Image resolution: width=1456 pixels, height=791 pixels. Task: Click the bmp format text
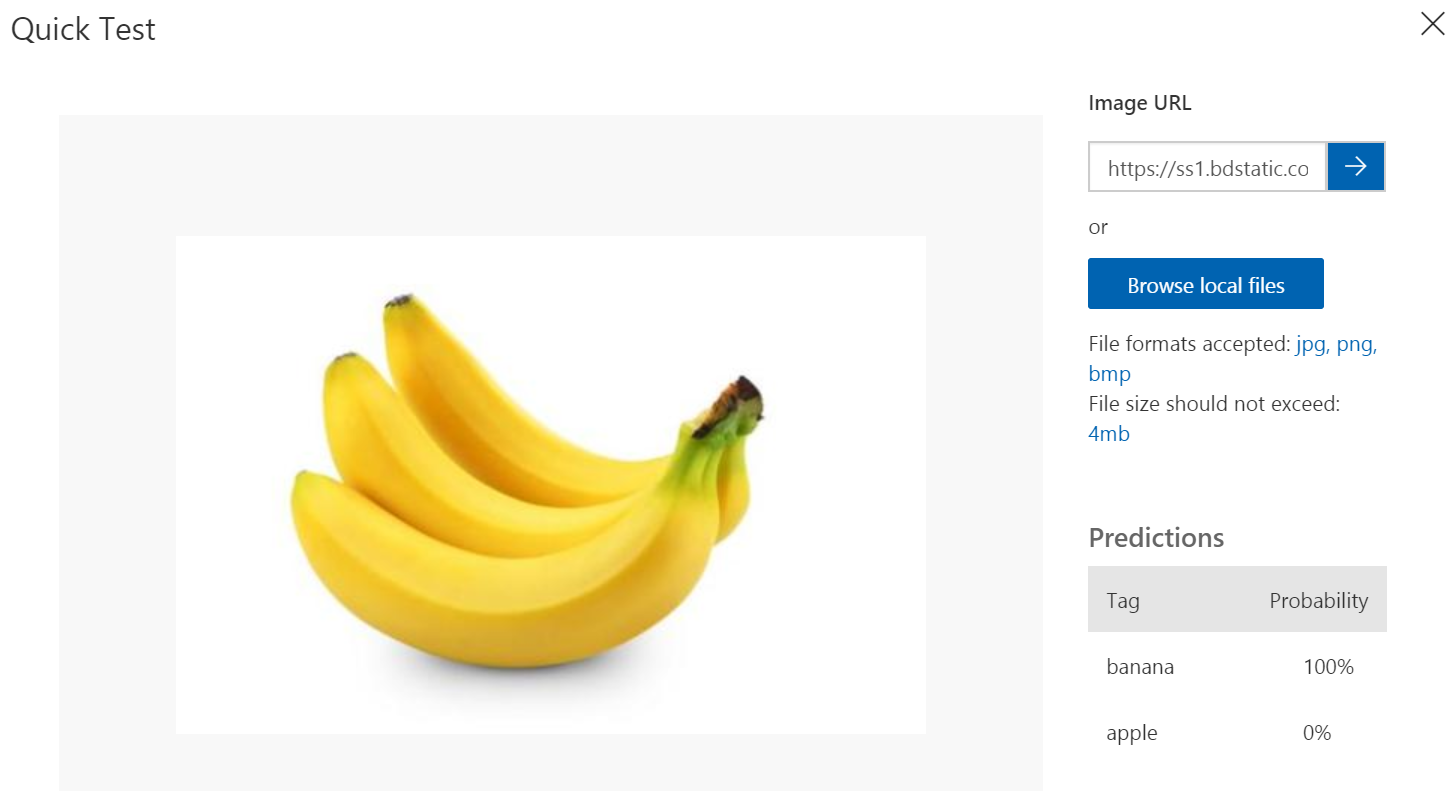1109,374
